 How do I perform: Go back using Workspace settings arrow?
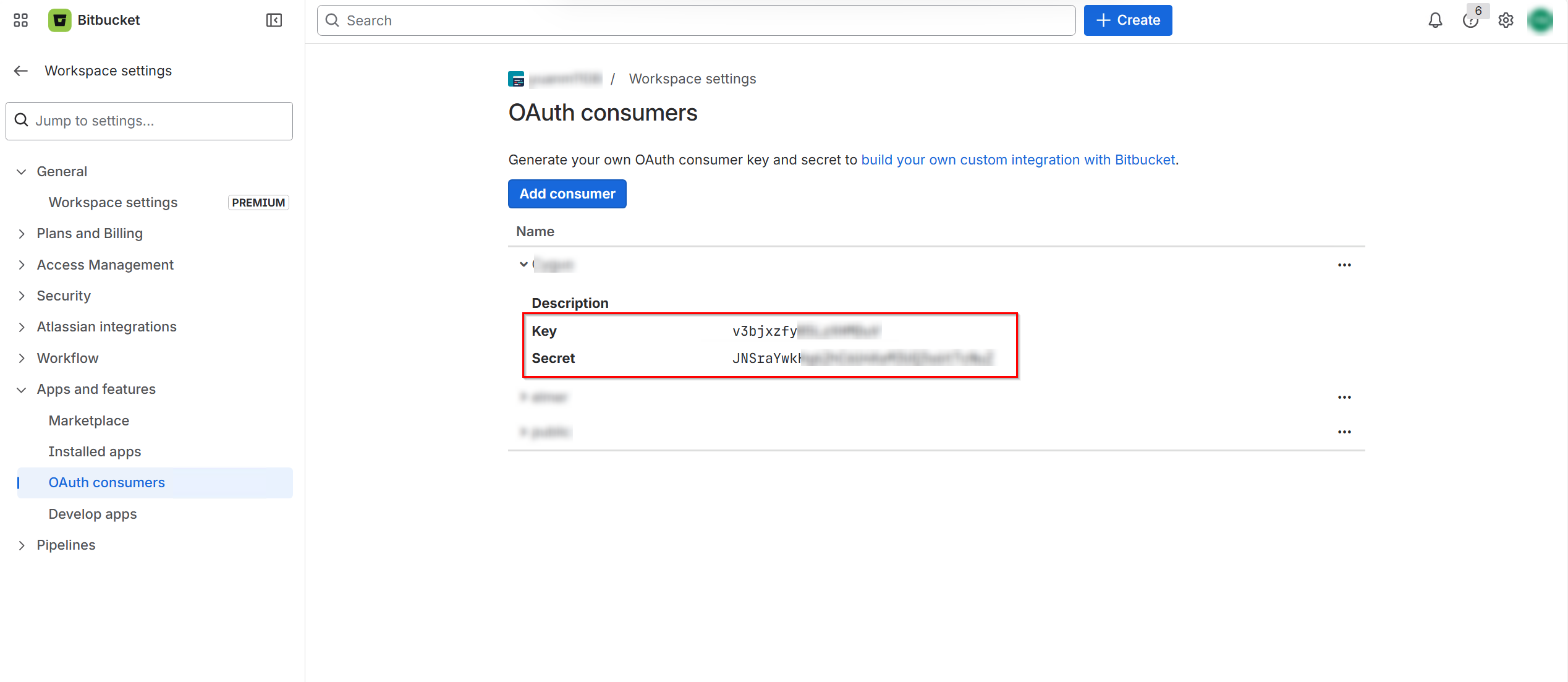21,70
